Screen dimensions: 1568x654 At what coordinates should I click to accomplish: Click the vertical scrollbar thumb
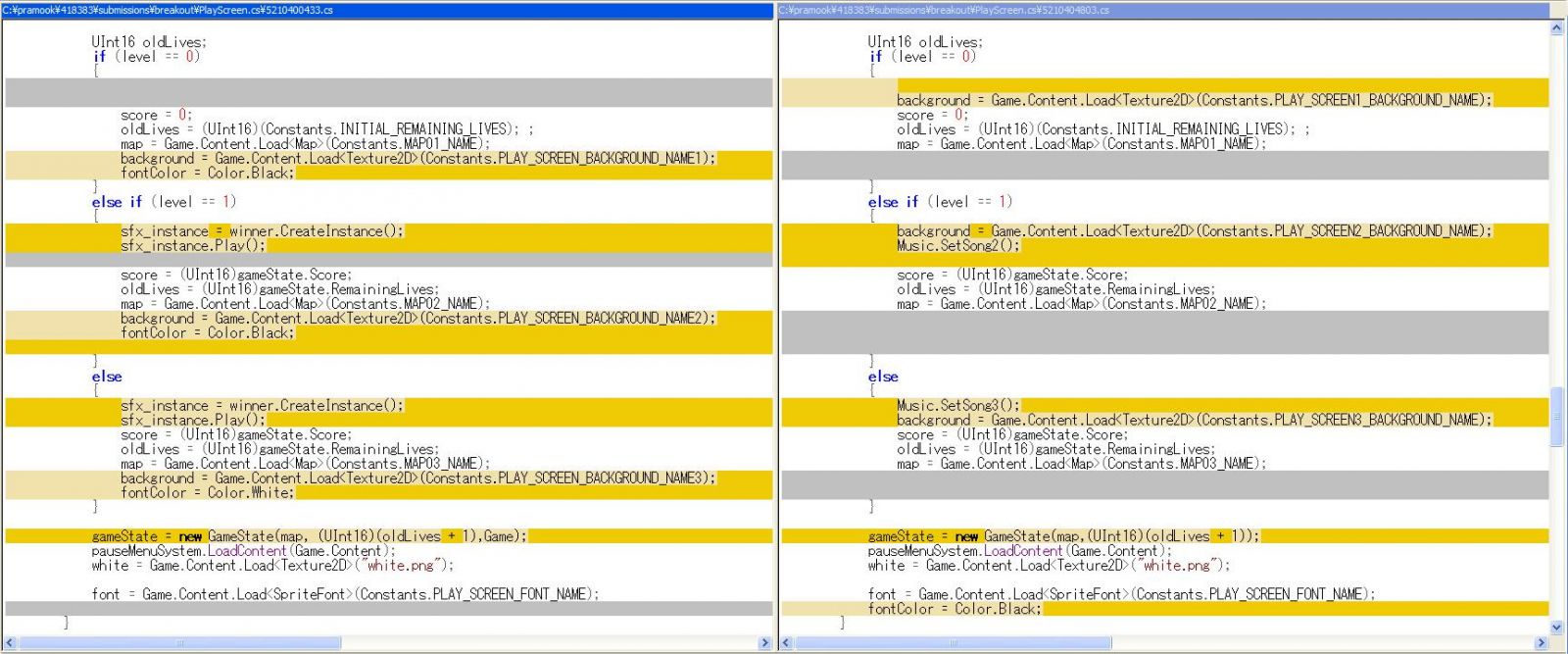(1557, 417)
